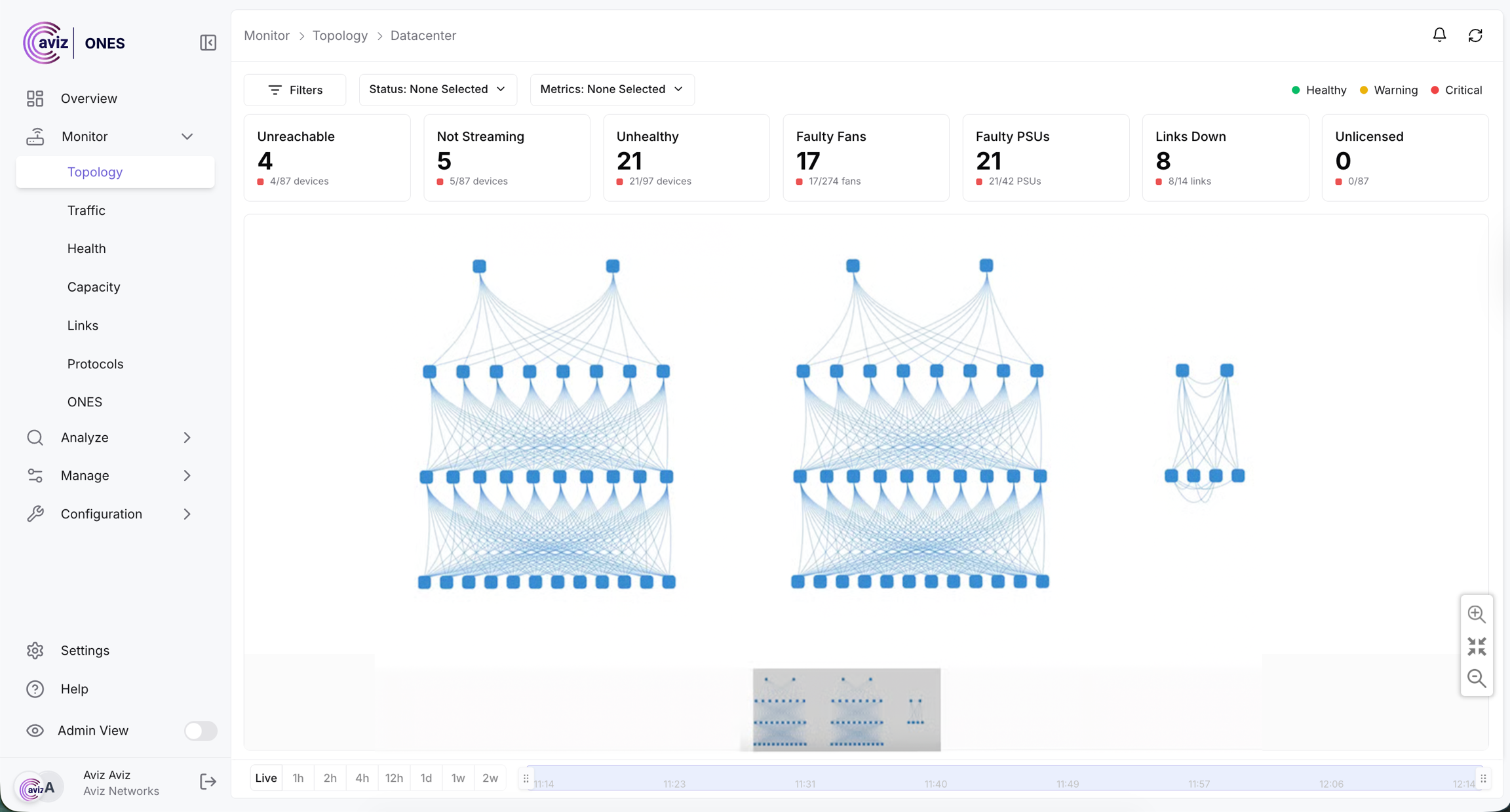Click the refresh icon in header

pyautogui.click(x=1475, y=35)
